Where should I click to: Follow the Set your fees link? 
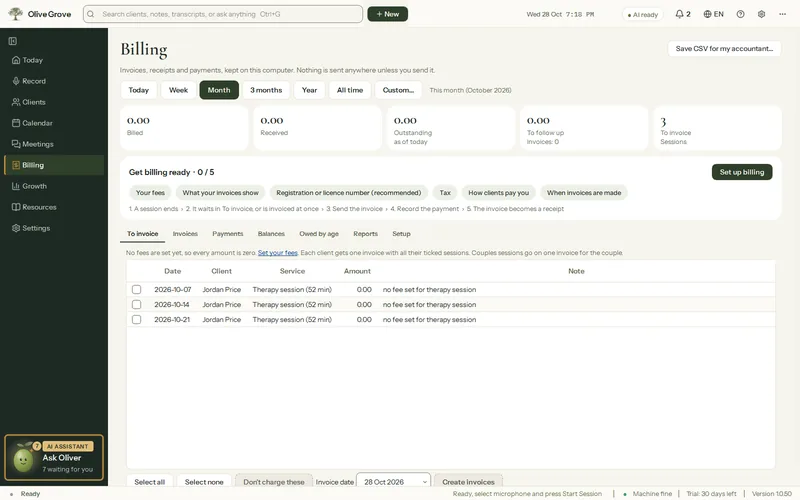pyautogui.click(x=278, y=253)
